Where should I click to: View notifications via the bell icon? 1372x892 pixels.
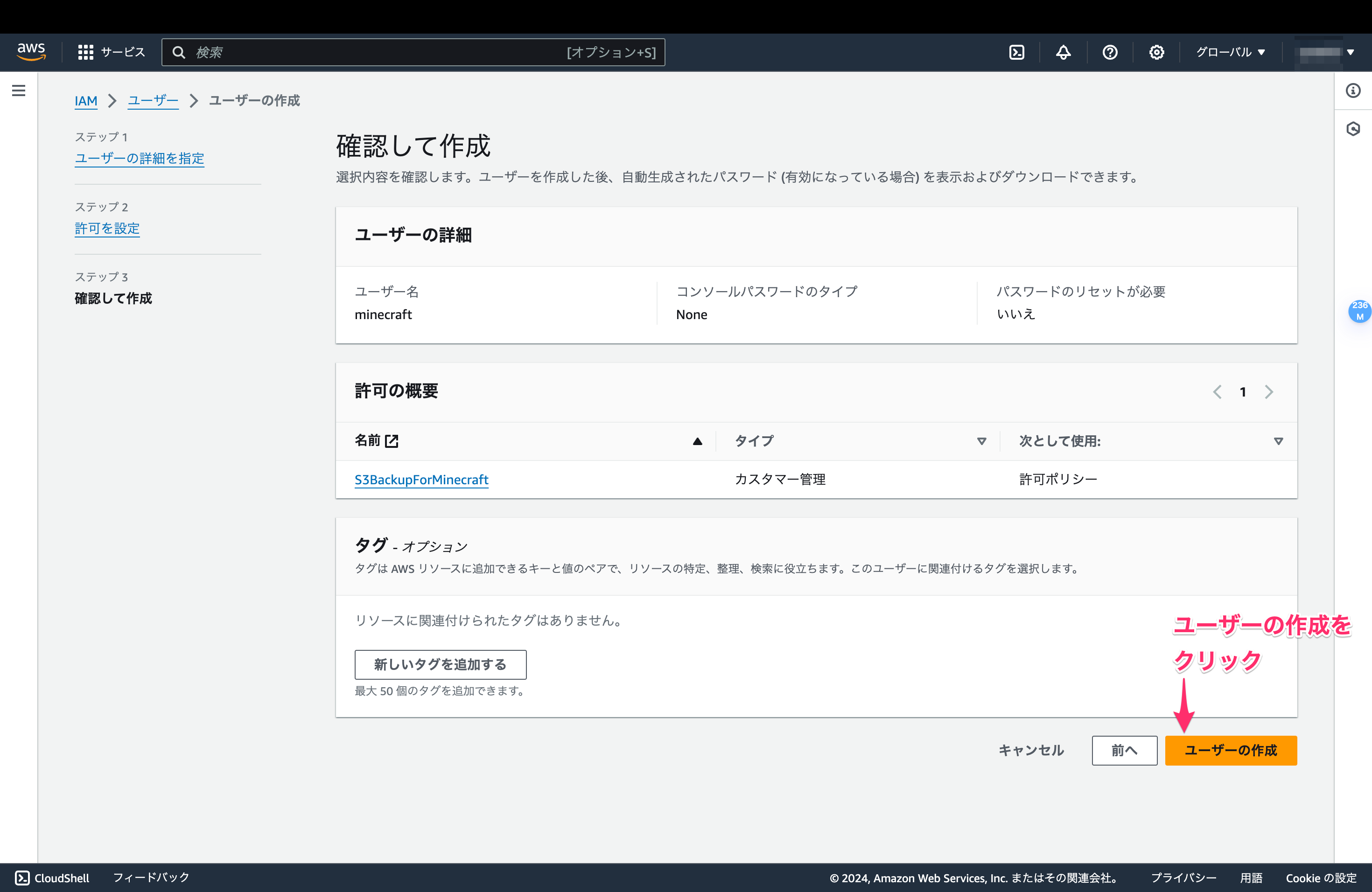coord(1063,52)
